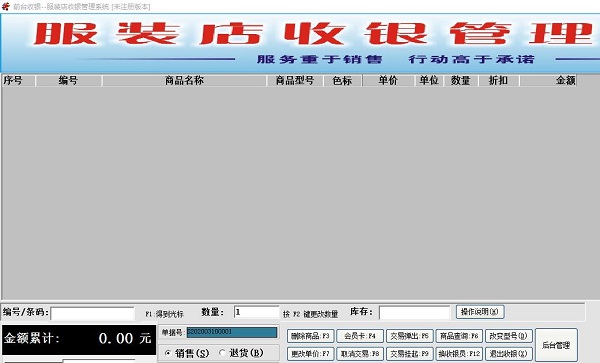This screenshot has height=363, width=600.
Task: Click the 单位 column header
Action: tap(429, 81)
